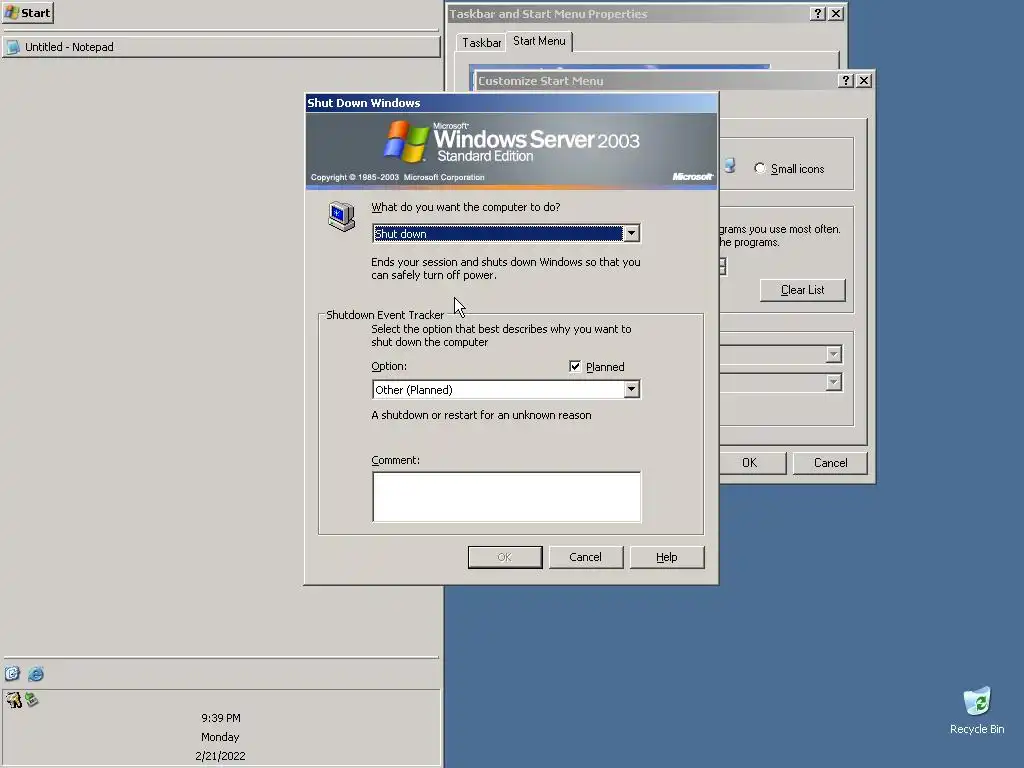
Task: Click the Safely Remove Hardware tray icon
Action: [x=31, y=699]
